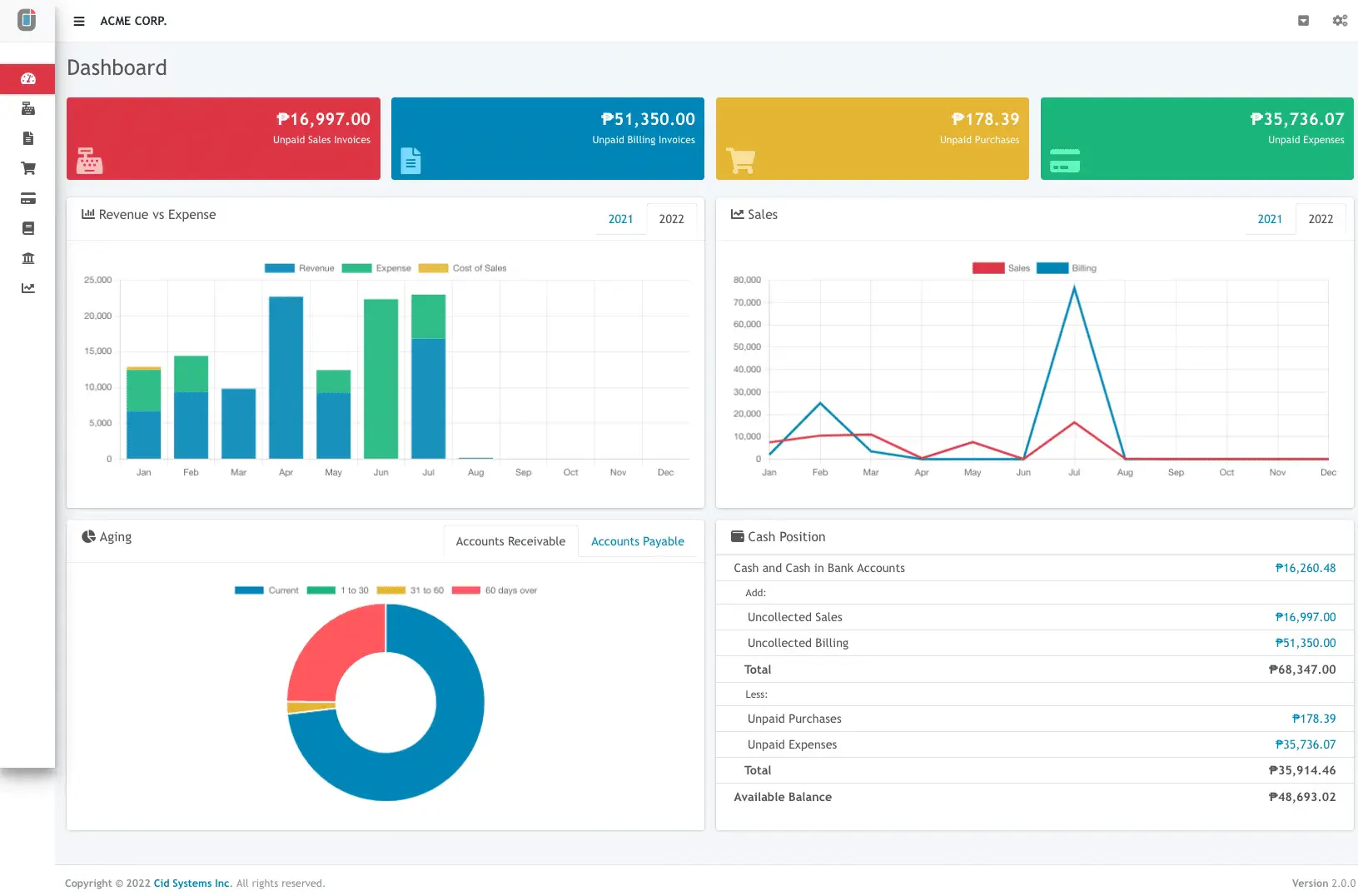The image size is (1358, 896).
Task: Open the Unpaid Sales Invoices red card
Action: click(x=223, y=138)
